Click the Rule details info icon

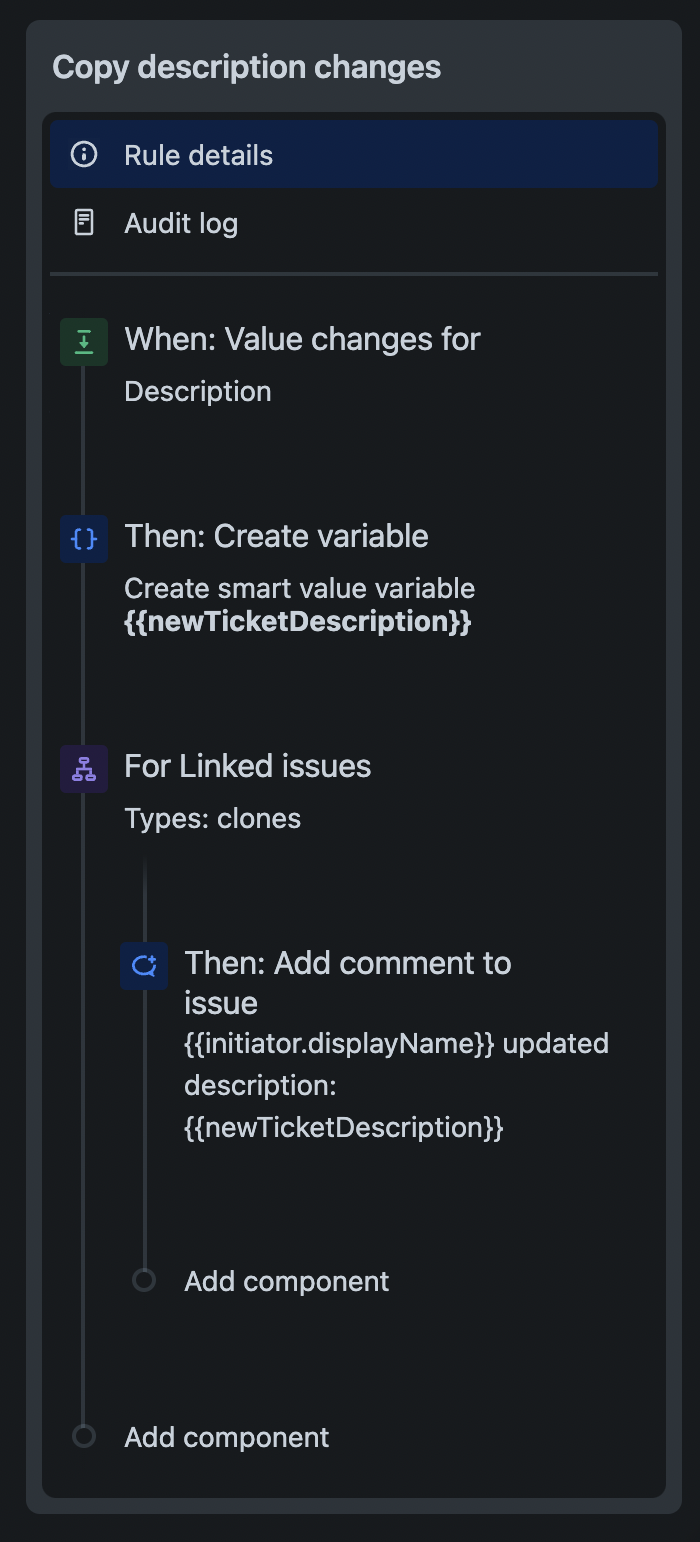click(x=84, y=154)
